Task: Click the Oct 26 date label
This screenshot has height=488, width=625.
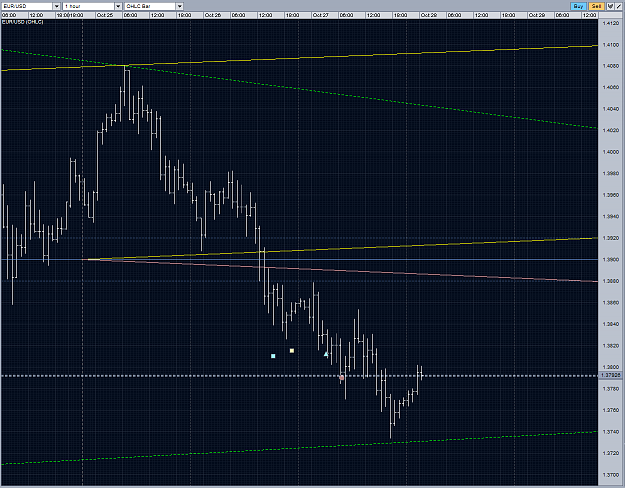Action: coord(212,15)
